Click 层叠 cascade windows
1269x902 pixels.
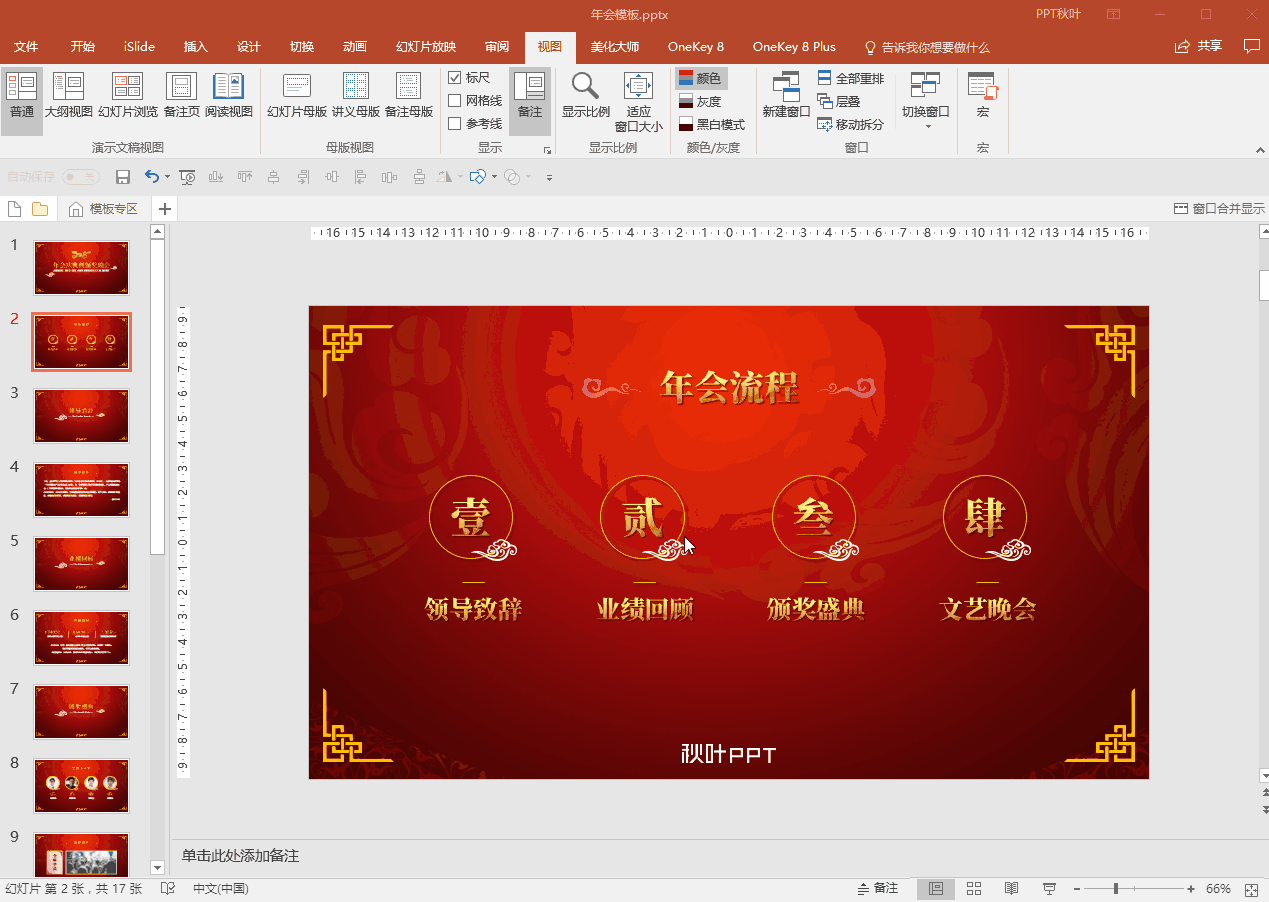(838, 101)
